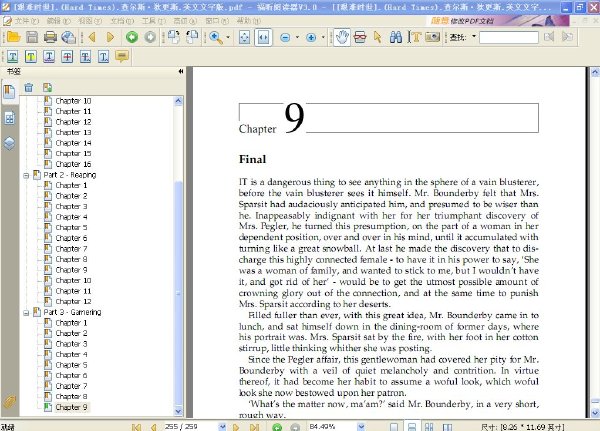Open the Tools menu
Viewport: 600px width, 431px height.
coord(154,21)
